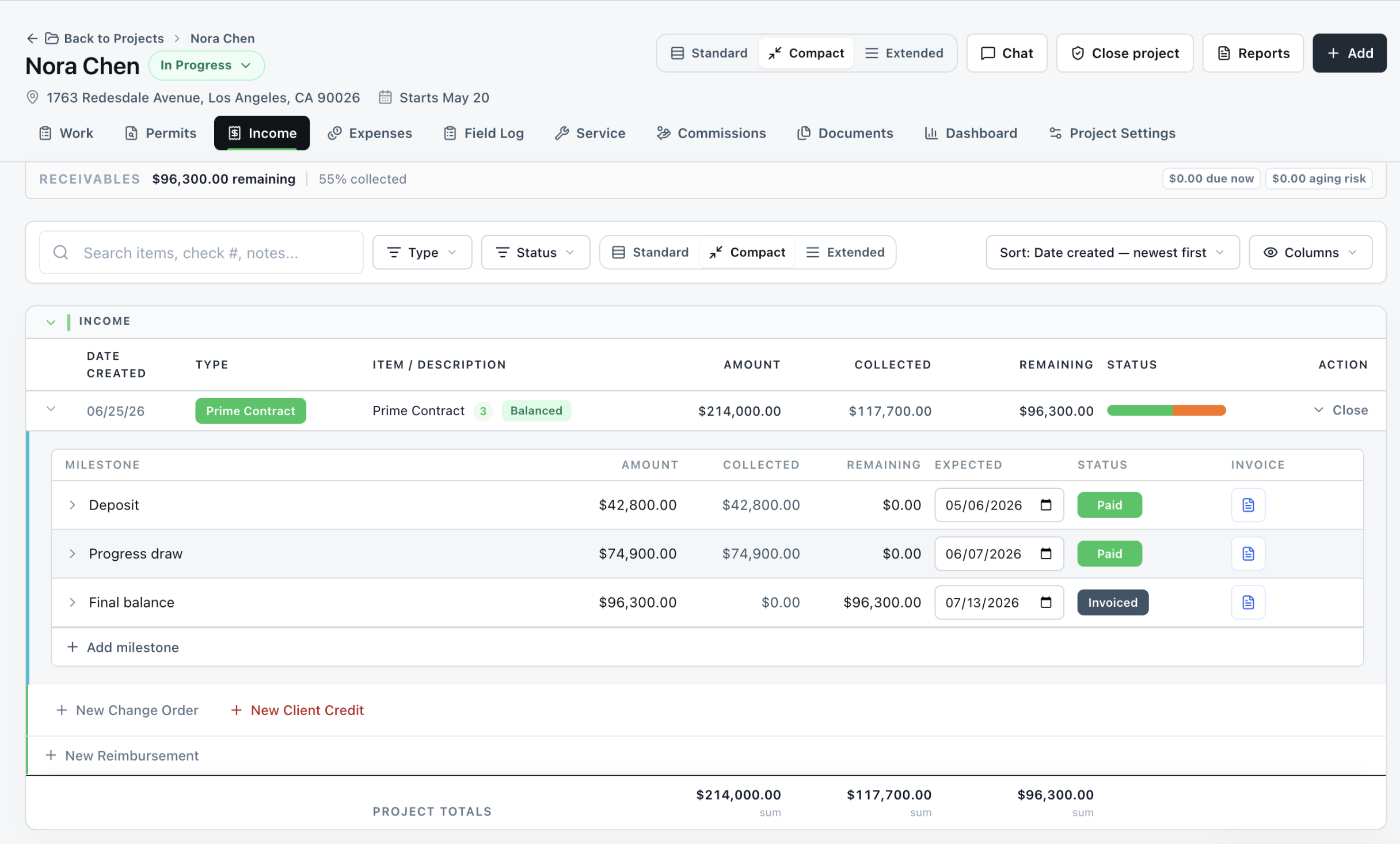
Task: Open date picker for 07/13/2026 field
Action: (x=1046, y=602)
